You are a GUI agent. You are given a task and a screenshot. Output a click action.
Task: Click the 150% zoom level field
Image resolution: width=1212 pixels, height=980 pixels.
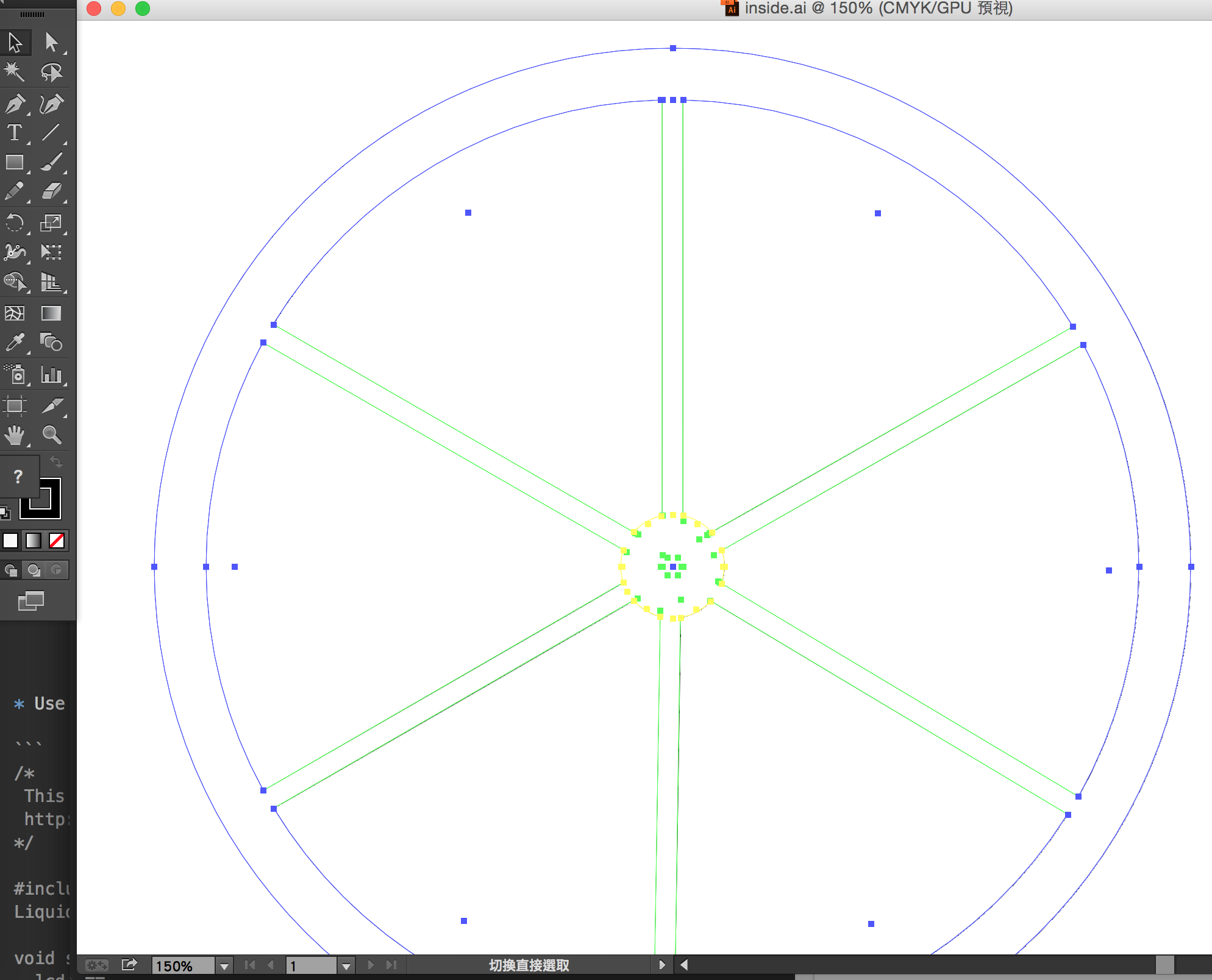(183, 966)
